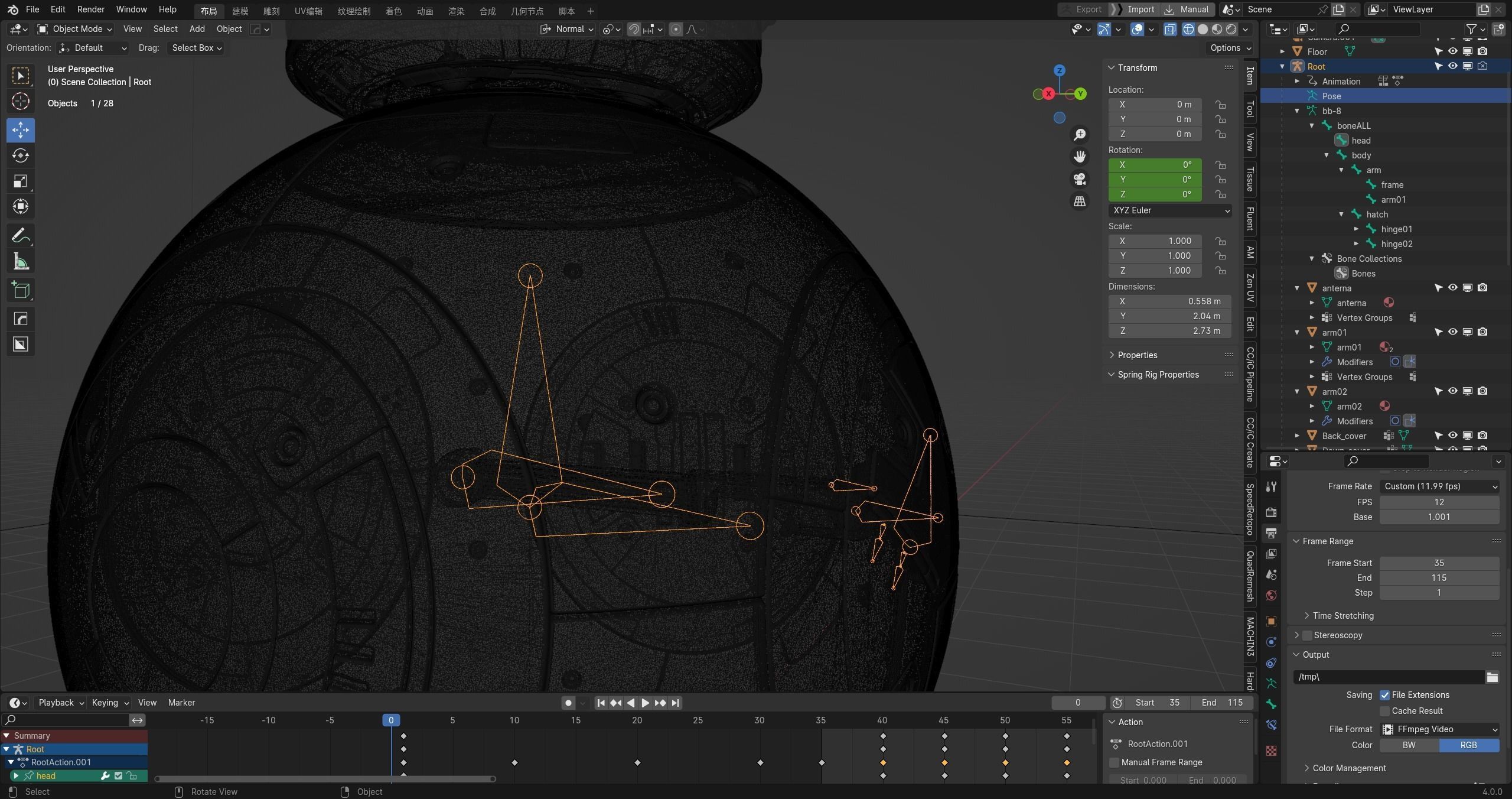Open the Tool properties tab icon

(x=1272, y=486)
